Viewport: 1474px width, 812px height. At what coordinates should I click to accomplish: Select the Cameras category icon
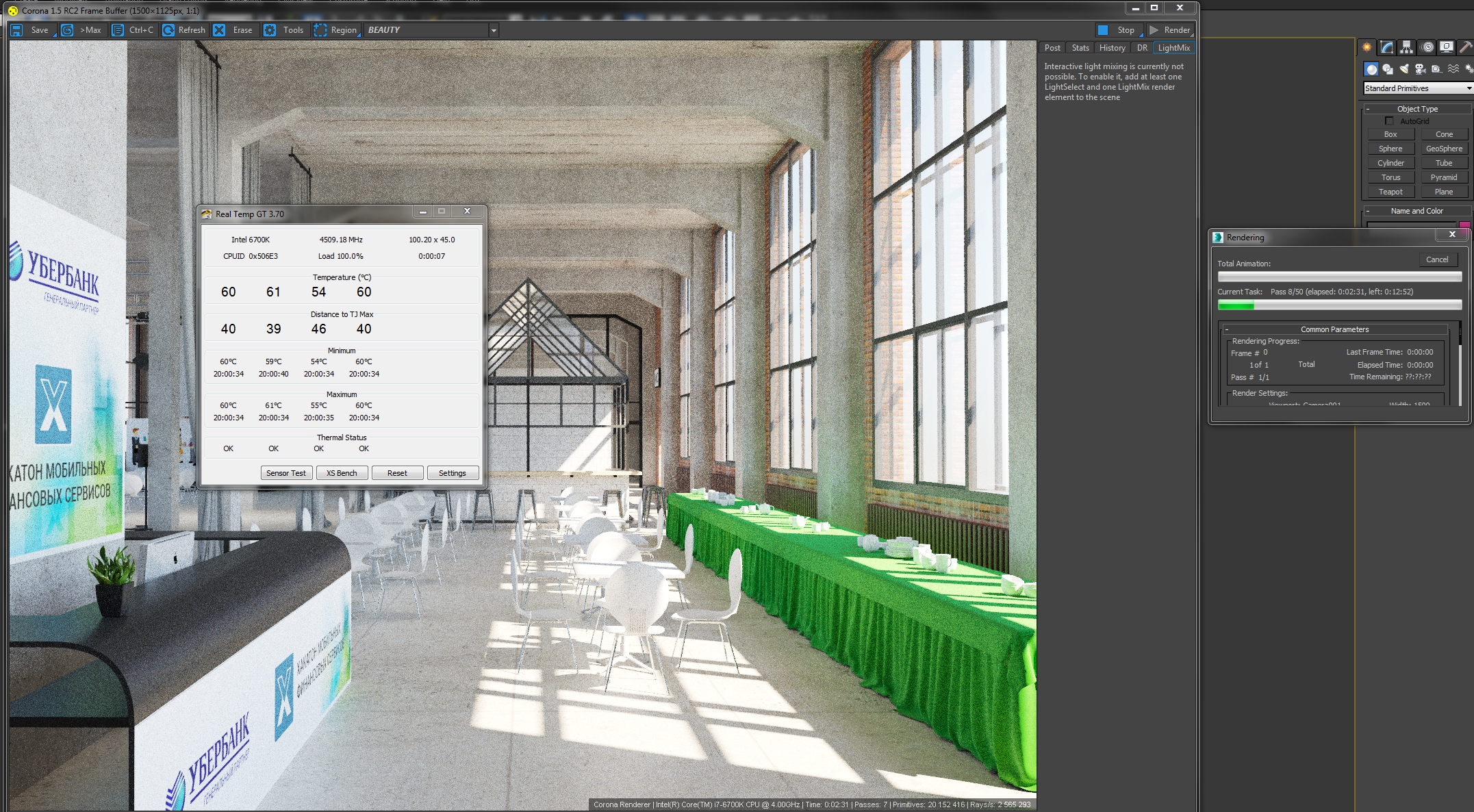pyautogui.click(x=1420, y=69)
